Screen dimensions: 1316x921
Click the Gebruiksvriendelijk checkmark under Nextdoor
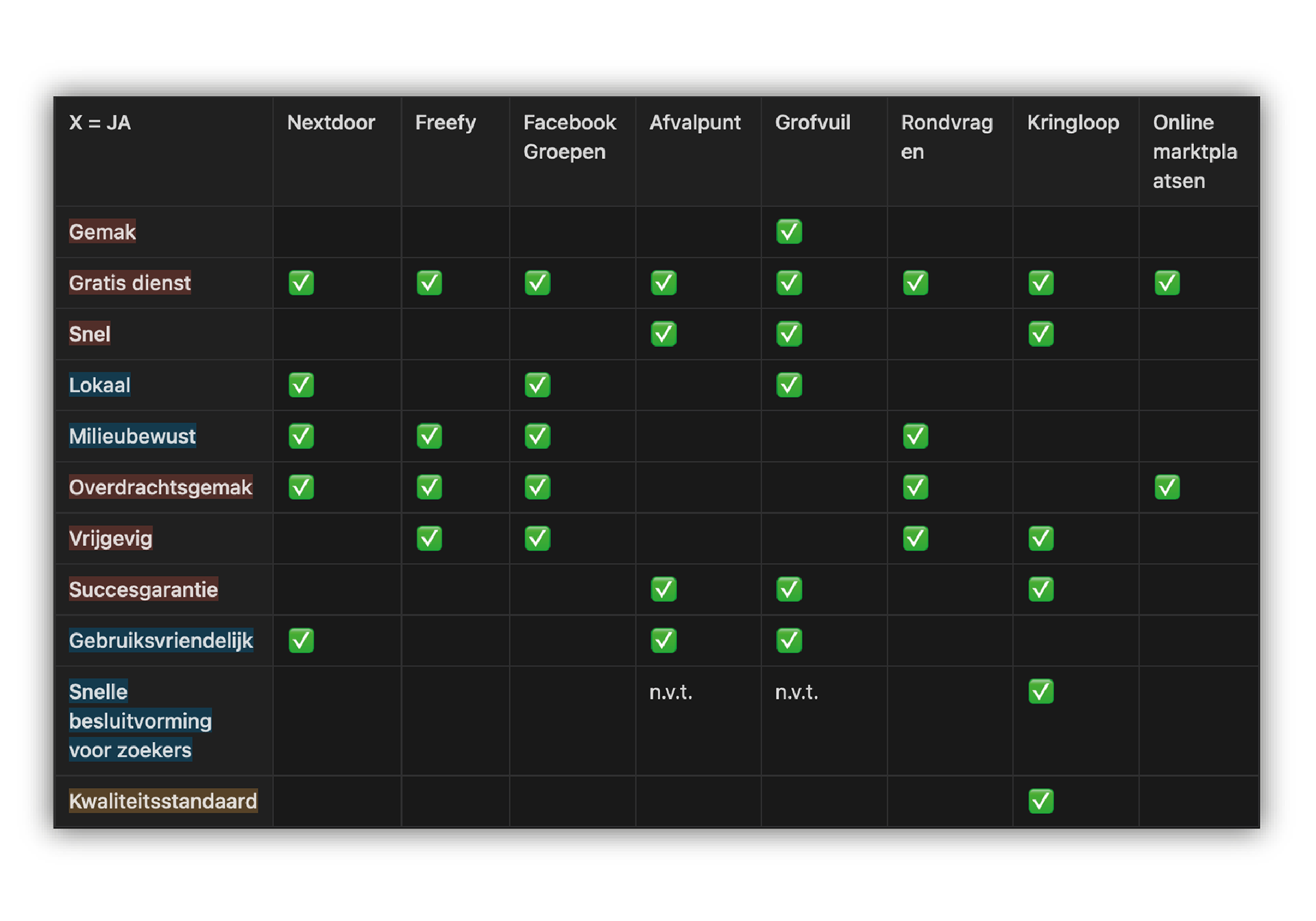[x=301, y=641]
